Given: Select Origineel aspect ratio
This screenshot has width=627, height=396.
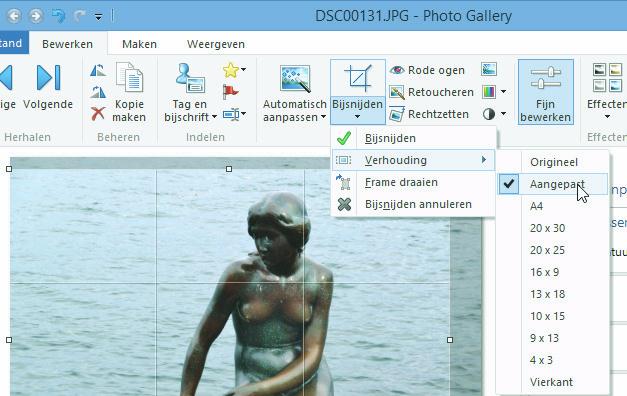Looking at the screenshot, I should coord(553,162).
